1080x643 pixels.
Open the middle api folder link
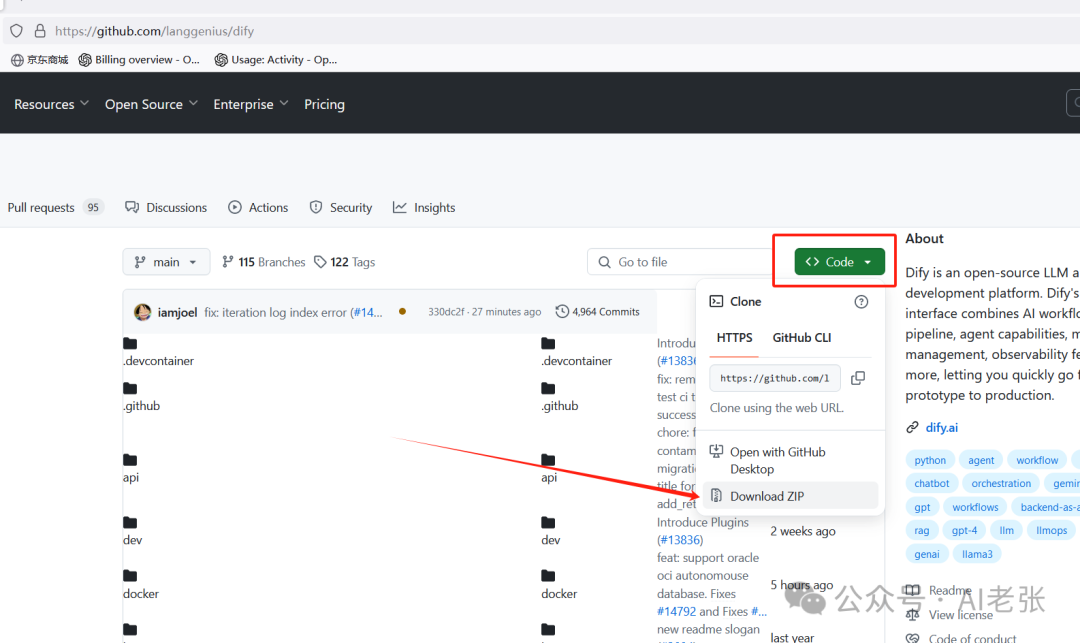point(549,477)
